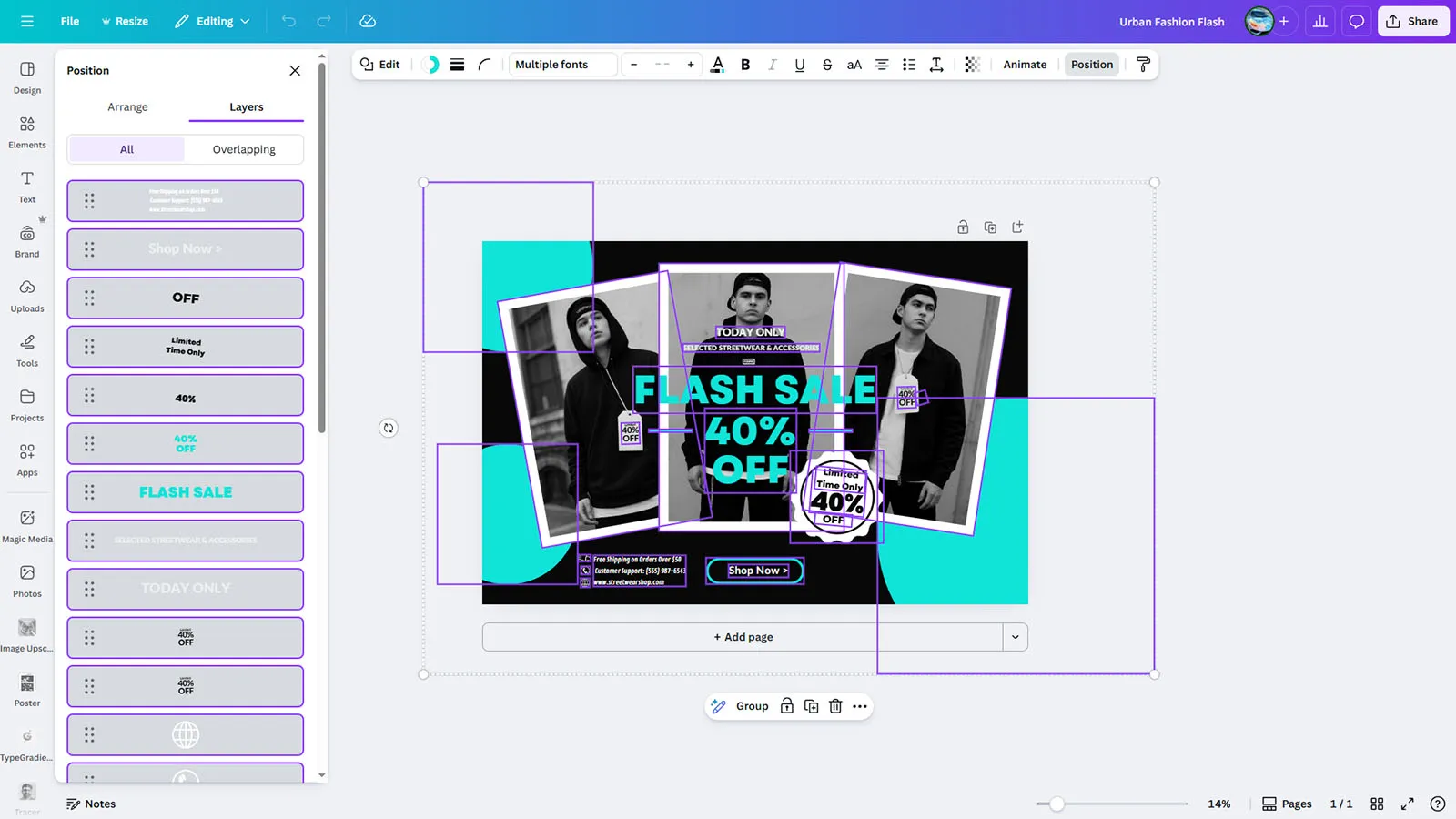Open the Editing mode dropdown
Image resolution: width=1456 pixels, height=819 pixels.
click(x=213, y=22)
